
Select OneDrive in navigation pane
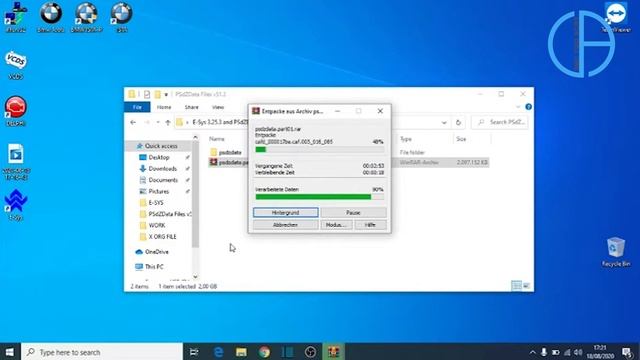[x=156, y=252]
